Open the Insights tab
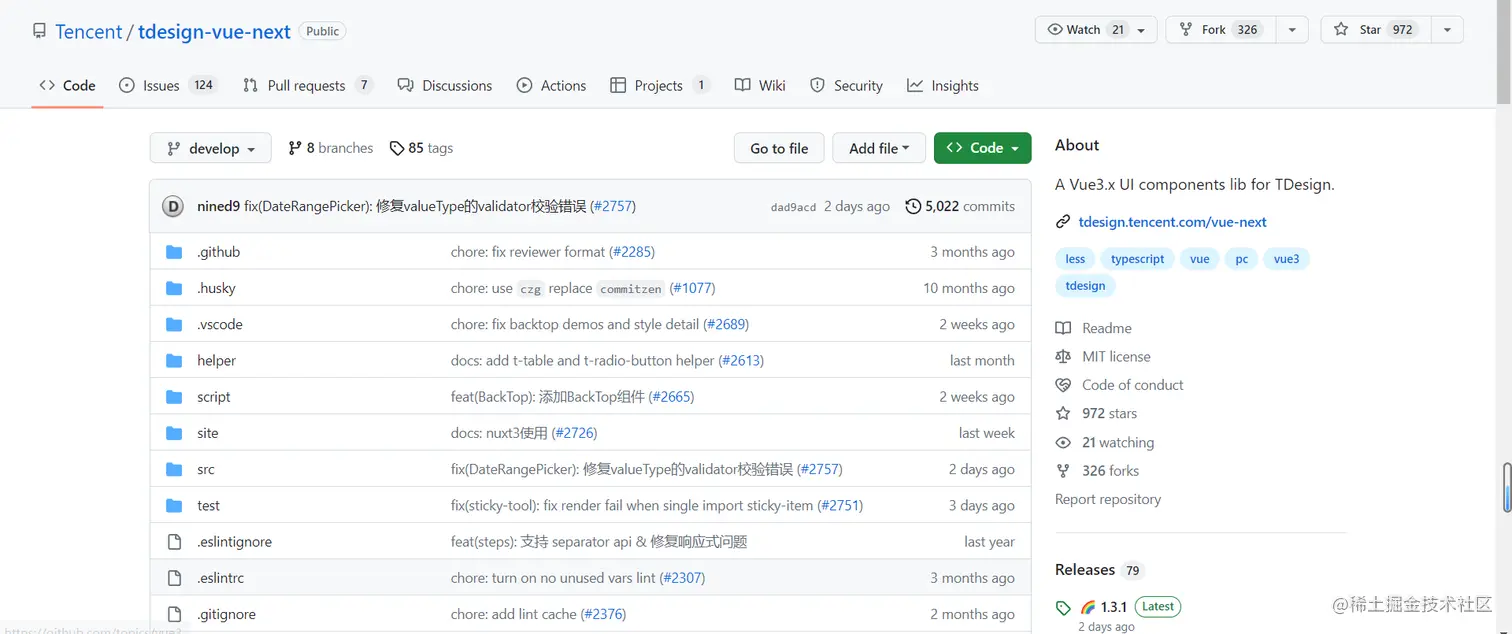 pyautogui.click(x=943, y=86)
